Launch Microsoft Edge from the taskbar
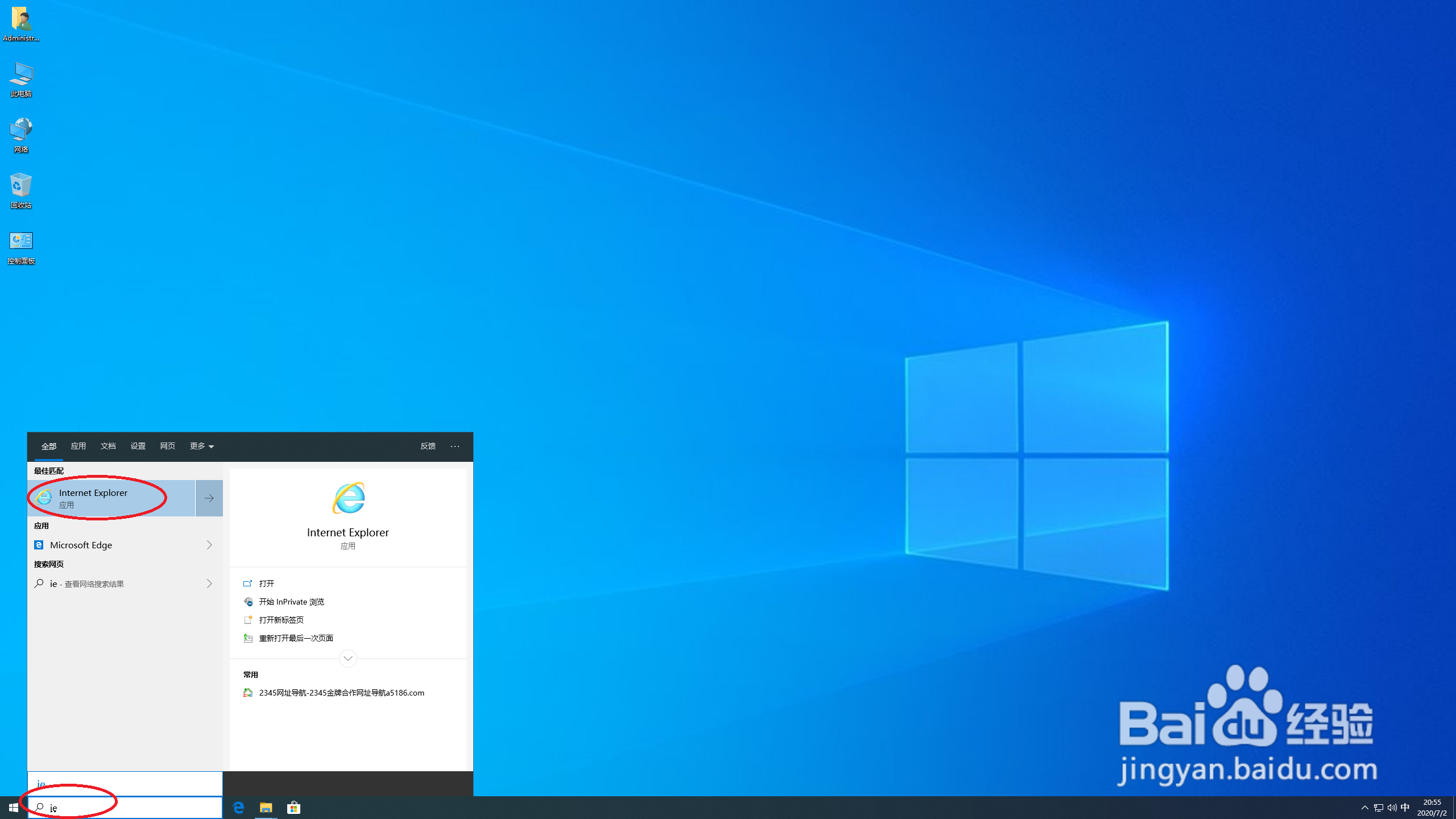The width and height of the screenshot is (1456, 819). click(238, 807)
